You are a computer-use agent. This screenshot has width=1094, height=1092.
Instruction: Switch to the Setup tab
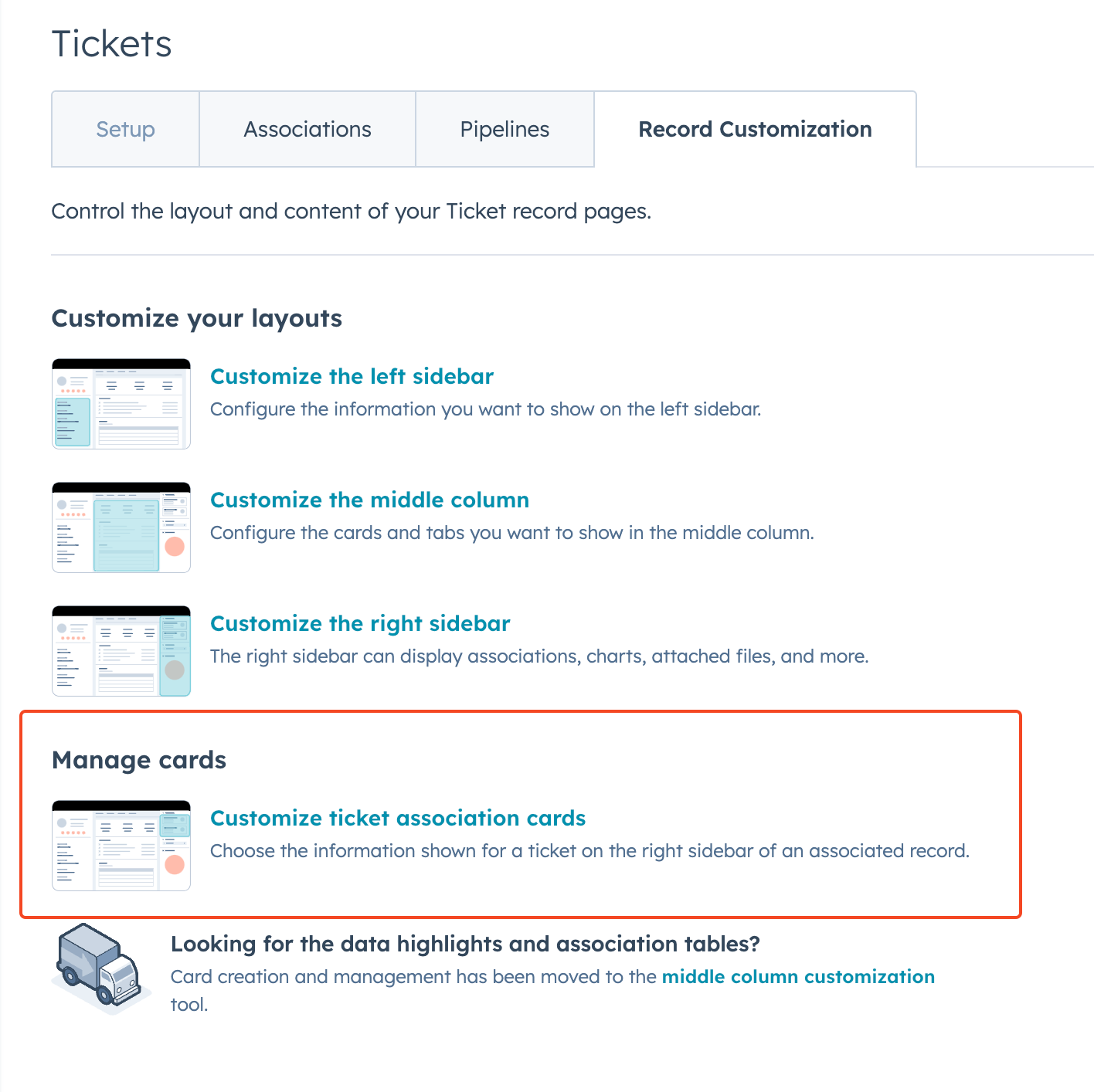(x=124, y=129)
